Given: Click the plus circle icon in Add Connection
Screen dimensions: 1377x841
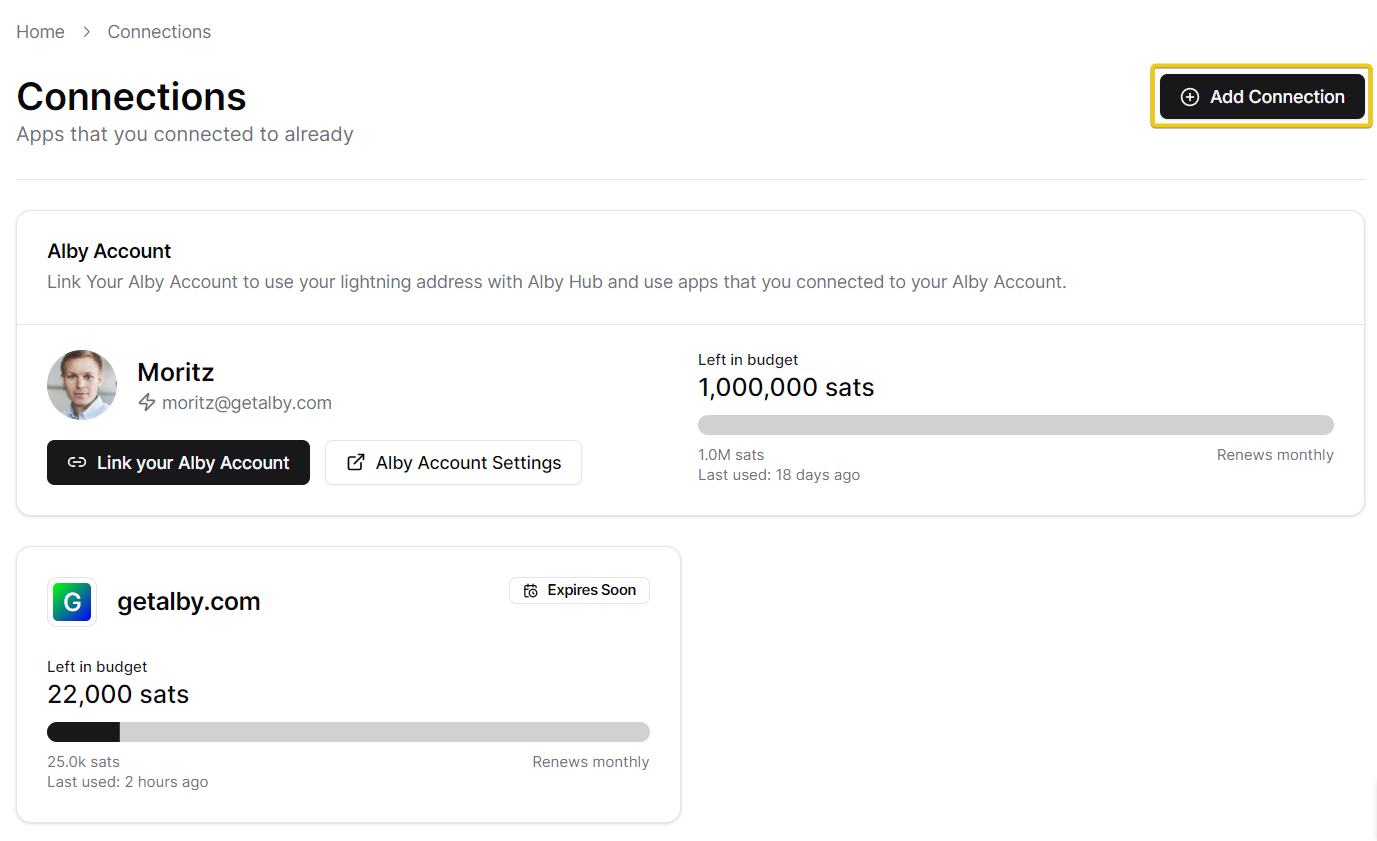Looking at the screenshot, I should pyautogui.click(x=1189, y=97).
